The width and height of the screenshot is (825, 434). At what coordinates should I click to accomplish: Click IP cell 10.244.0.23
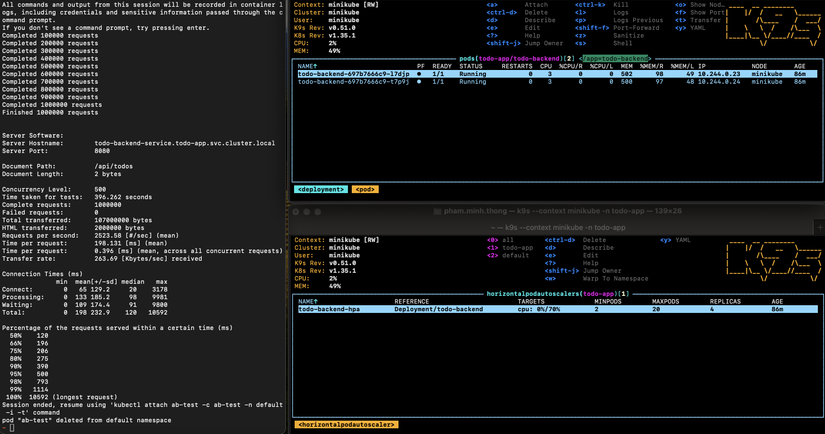pos(719,74)
